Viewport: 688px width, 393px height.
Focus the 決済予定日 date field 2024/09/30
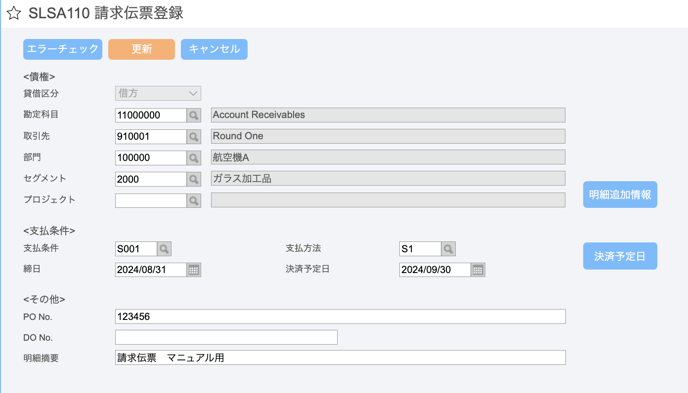tap(435, 270)
